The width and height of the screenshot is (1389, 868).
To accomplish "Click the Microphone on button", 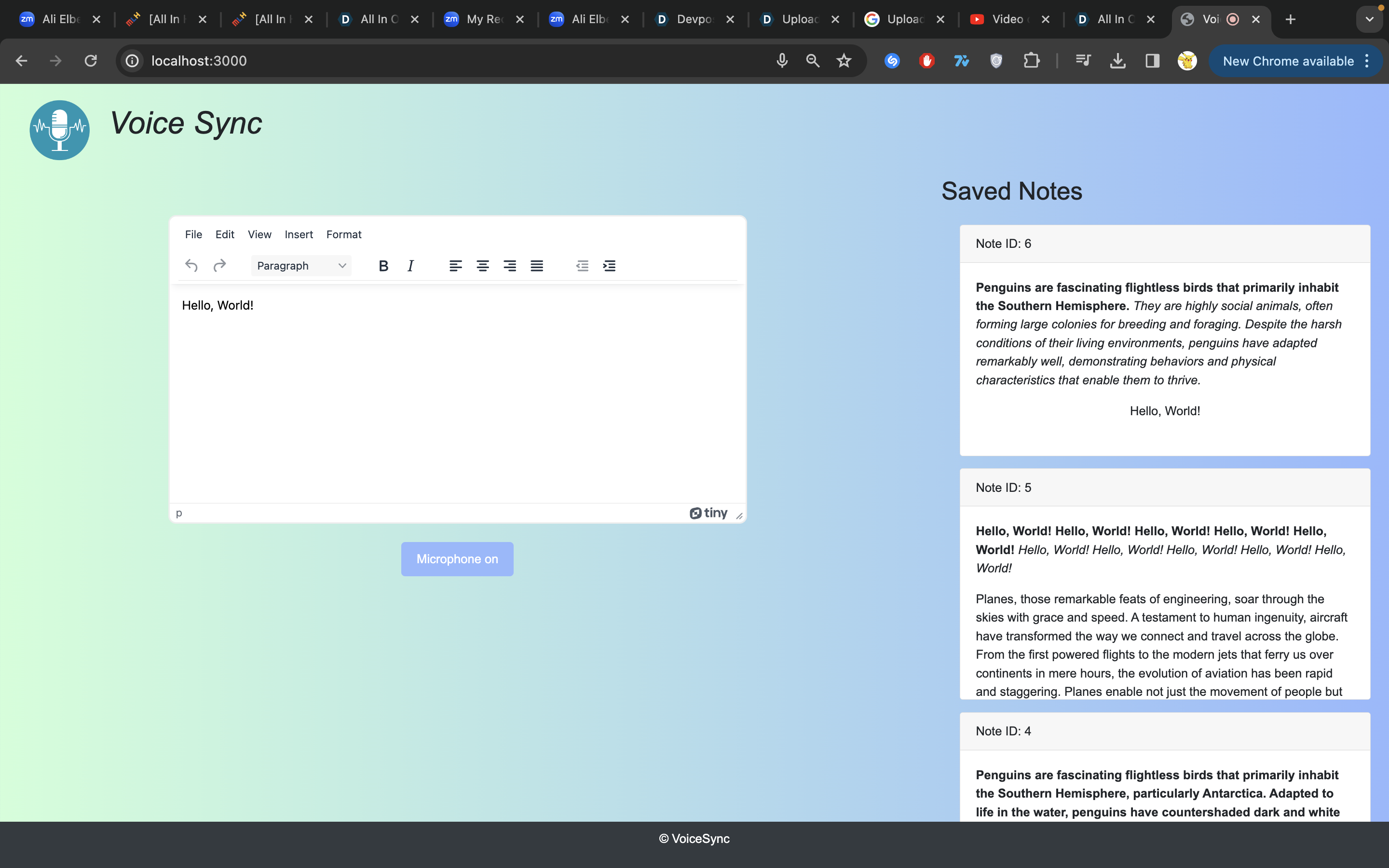I will [457, 559].
